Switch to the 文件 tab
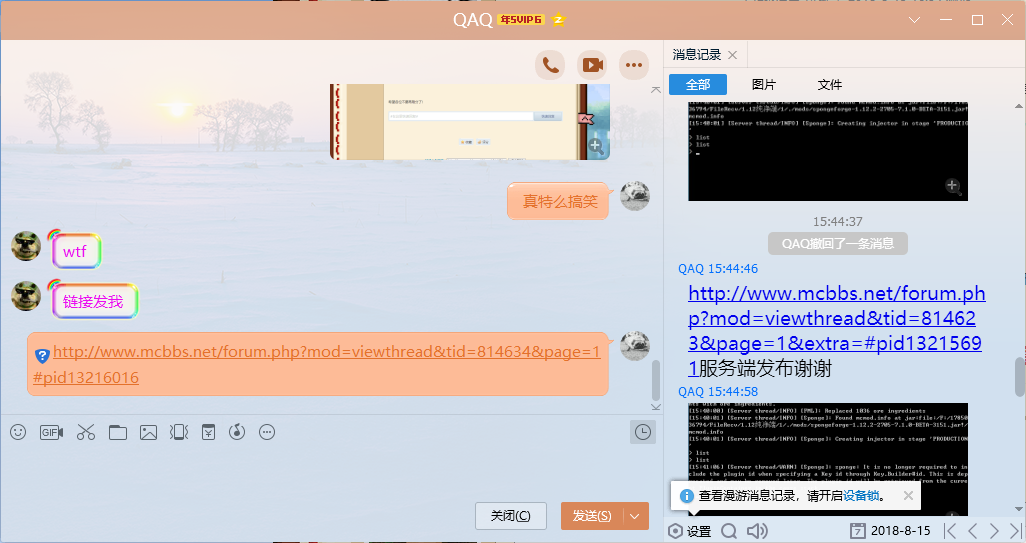This screenshot has width=1026, height=543. 830,84
